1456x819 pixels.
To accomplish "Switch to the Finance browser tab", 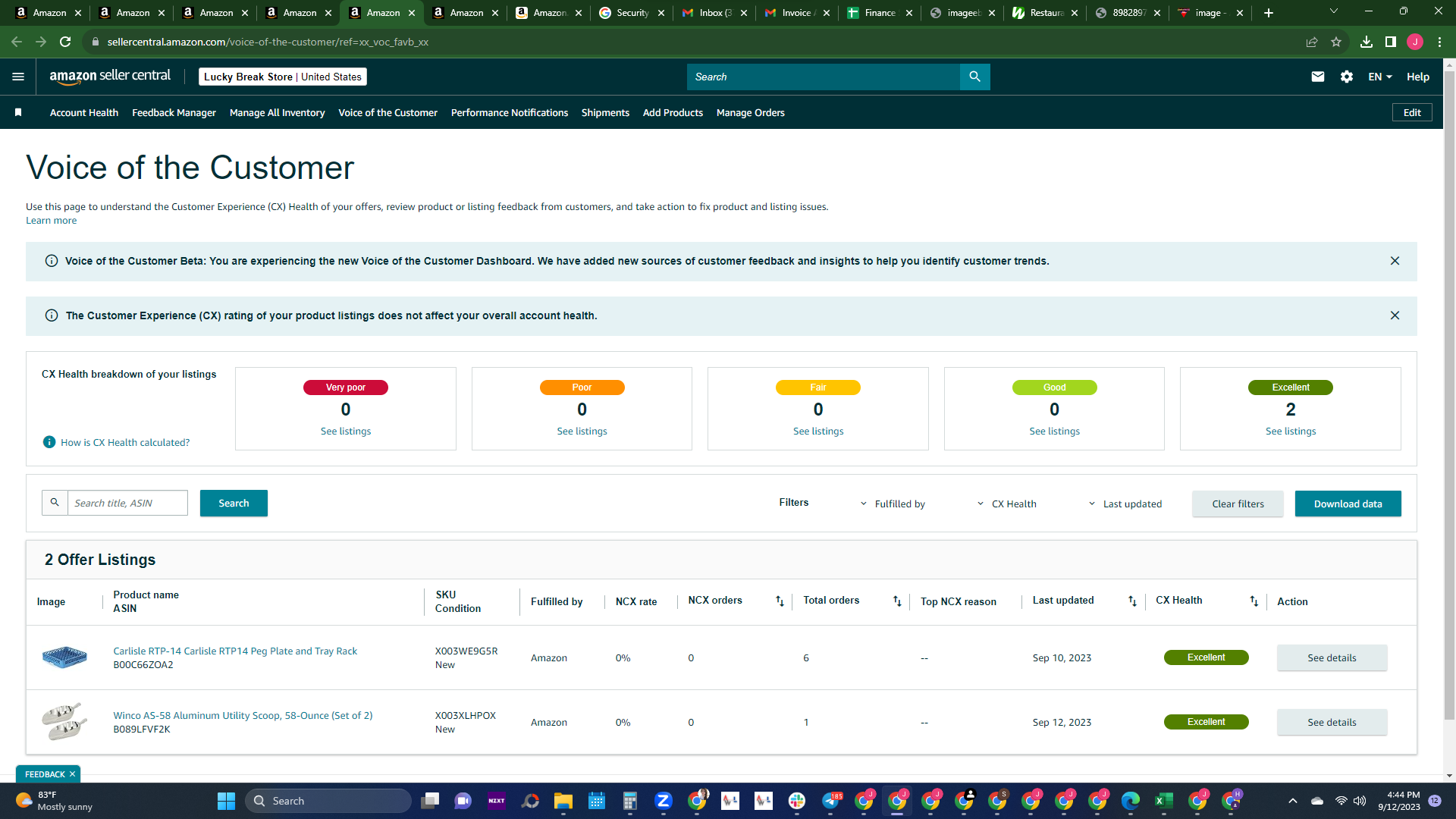I will click(880, 13).
